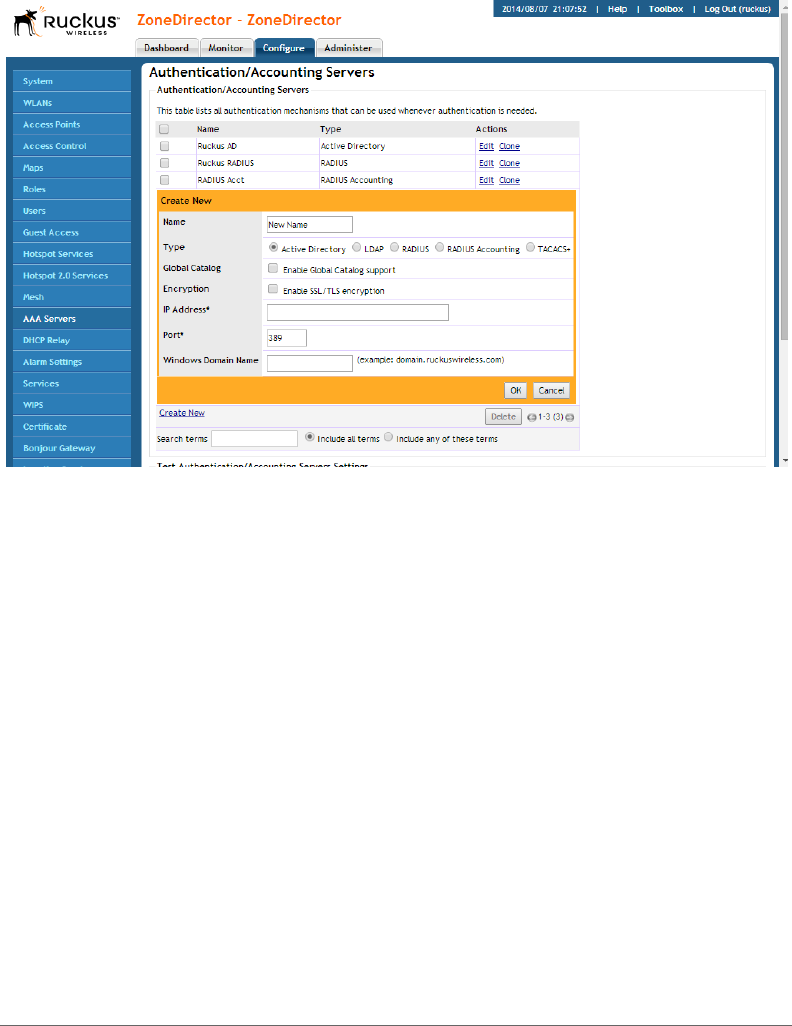Click the Delete button

click(x=503, y=417)
